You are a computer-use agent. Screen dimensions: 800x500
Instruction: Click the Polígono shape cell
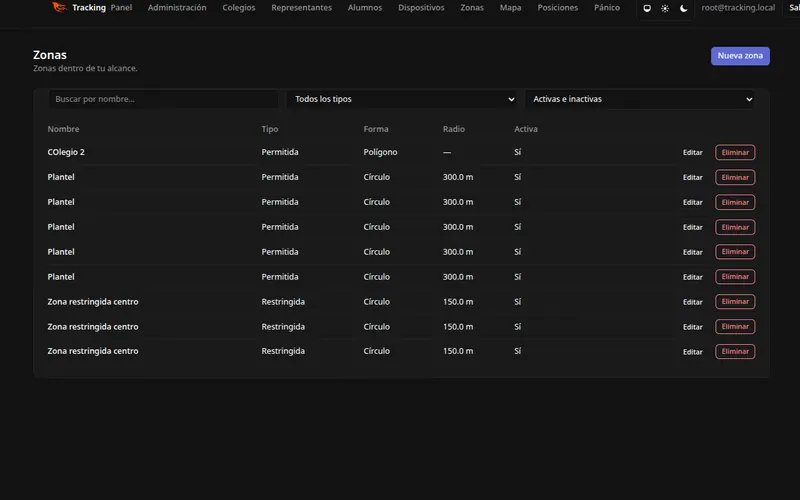[x=380, y=152]
